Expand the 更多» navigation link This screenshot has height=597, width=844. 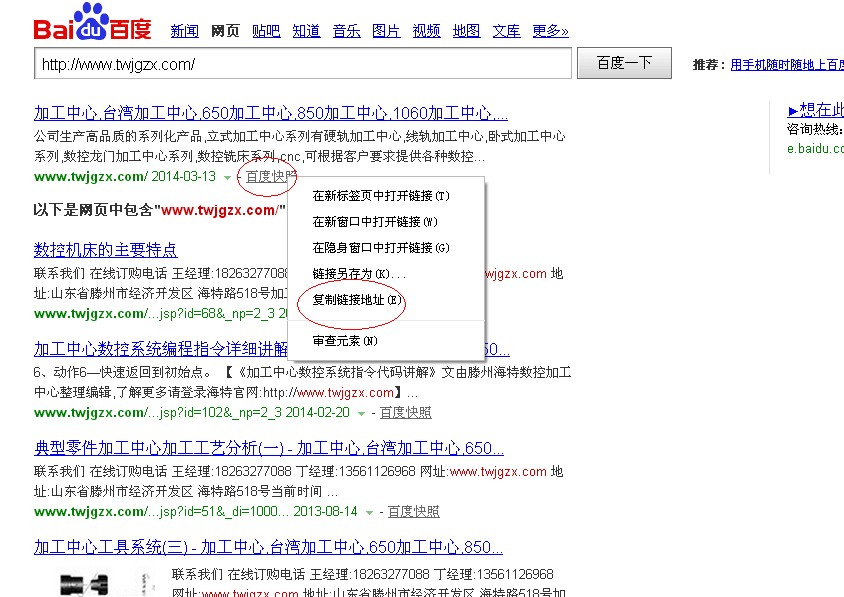550,31
